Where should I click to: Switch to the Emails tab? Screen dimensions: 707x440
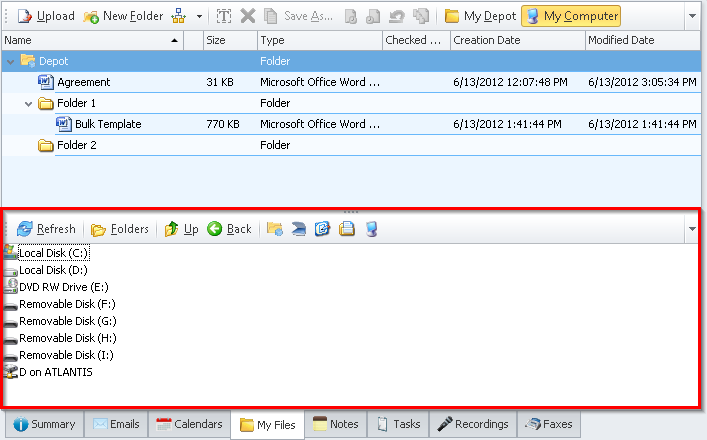pyautogui.click(x=116, y=424)
